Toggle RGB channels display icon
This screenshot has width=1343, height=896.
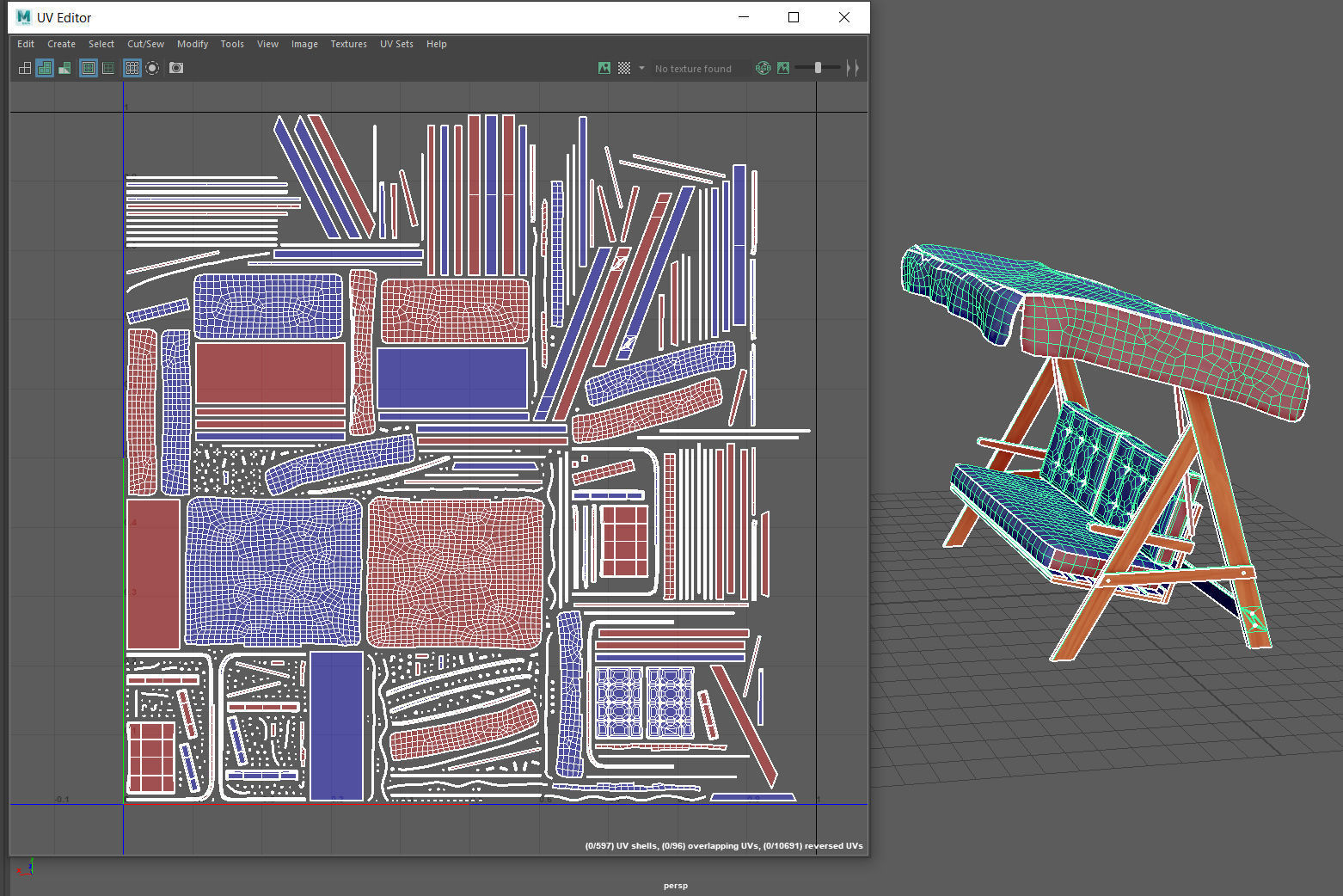(763, 68)
